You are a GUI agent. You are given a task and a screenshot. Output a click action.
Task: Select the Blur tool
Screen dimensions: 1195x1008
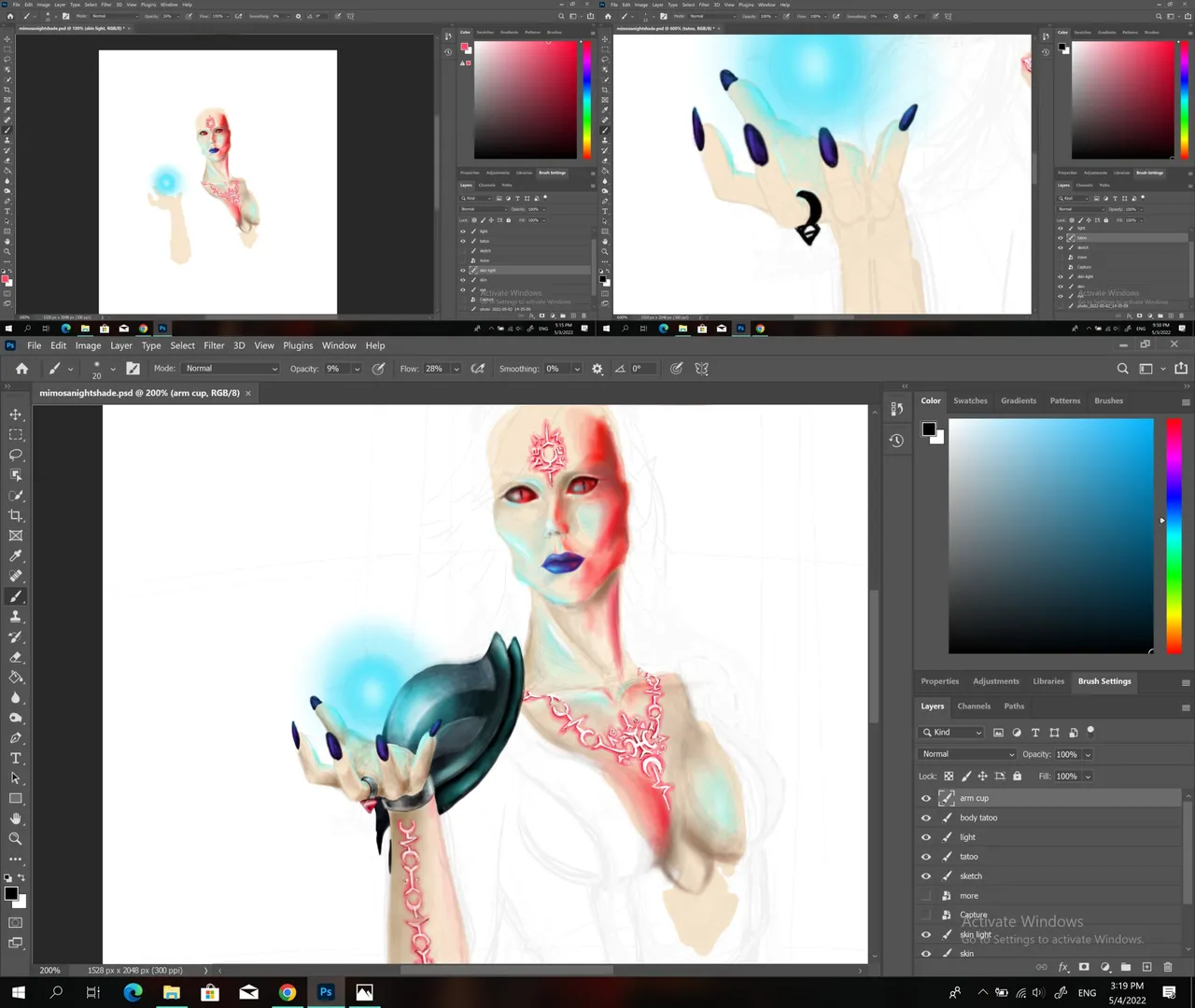(16, 697)
